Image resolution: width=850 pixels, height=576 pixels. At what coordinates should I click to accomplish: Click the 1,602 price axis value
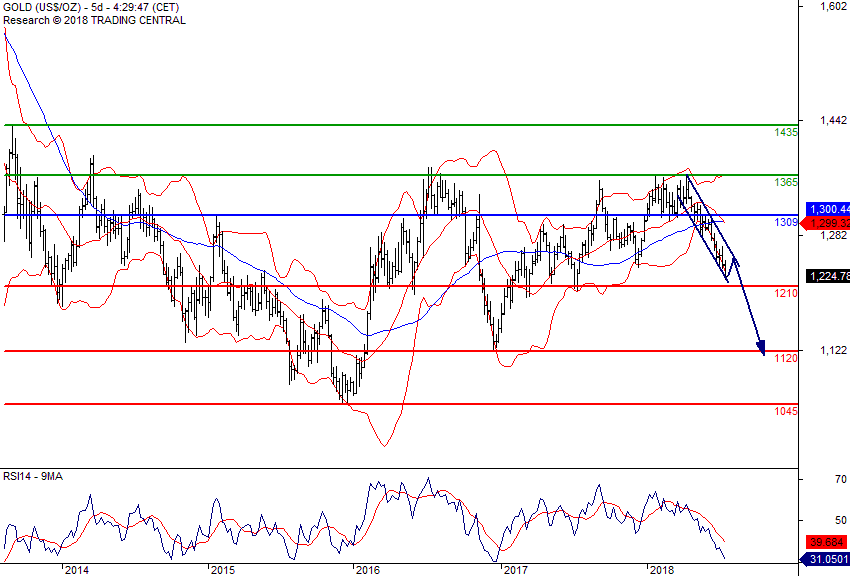coord(833,6)
